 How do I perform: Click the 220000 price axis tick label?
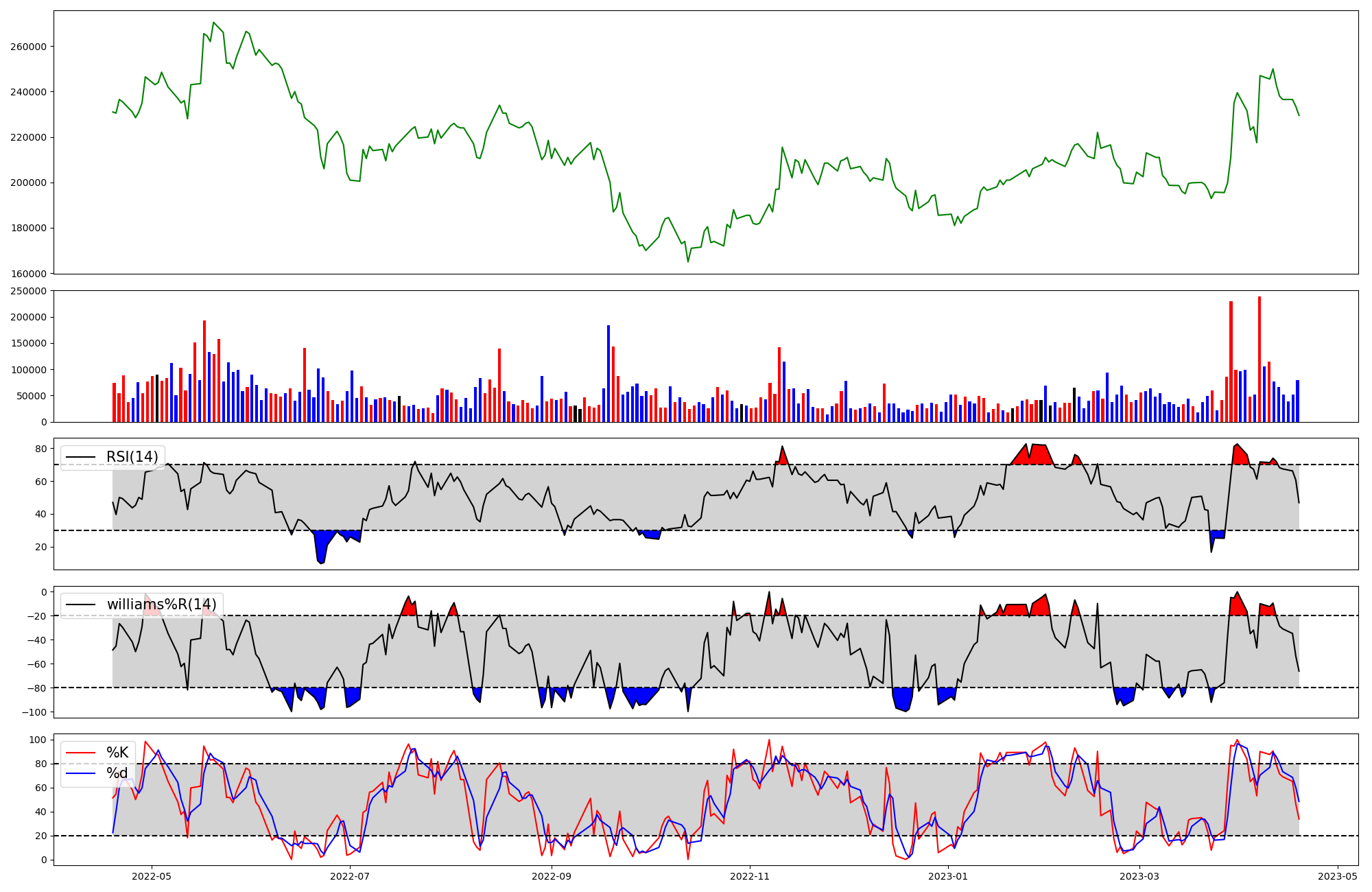point(30,137)
